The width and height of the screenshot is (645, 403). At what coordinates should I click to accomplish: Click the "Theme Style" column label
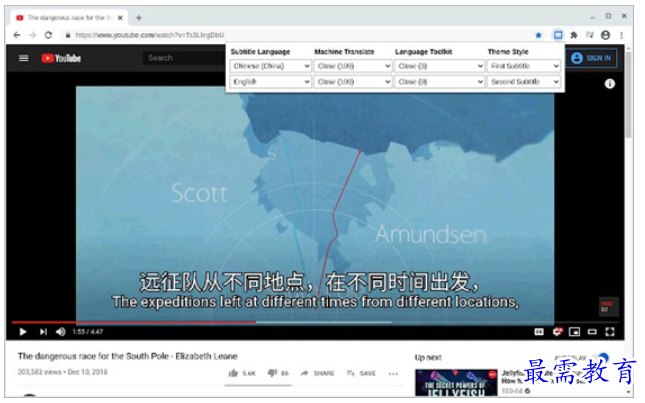[x=508, y=52]
